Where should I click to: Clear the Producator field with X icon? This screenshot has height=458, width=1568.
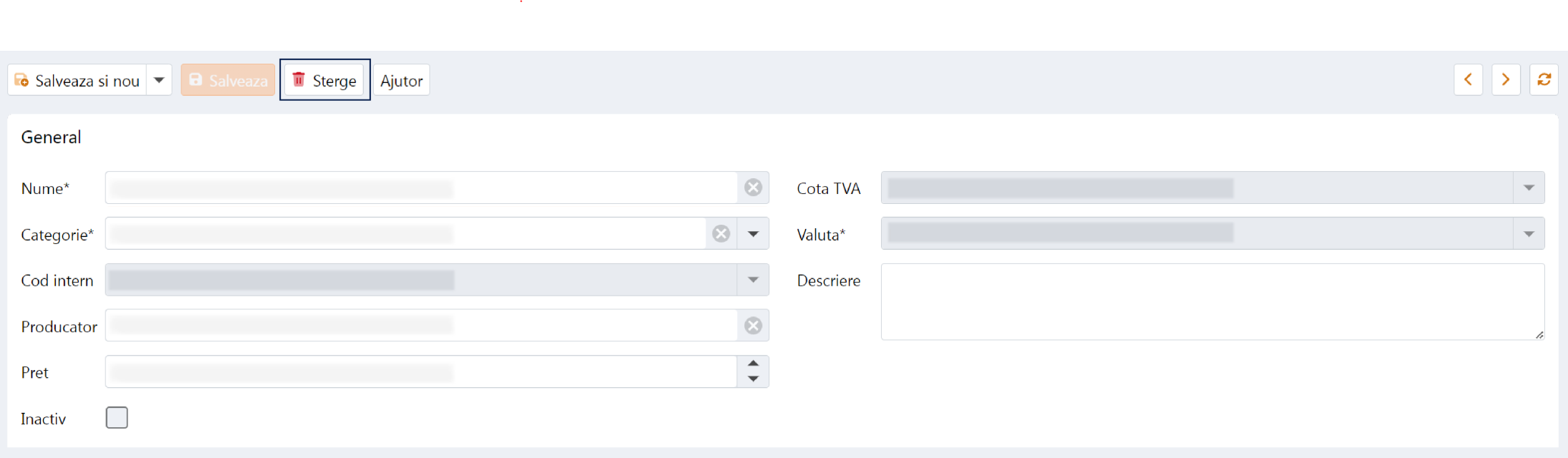[x=753, y=326]
